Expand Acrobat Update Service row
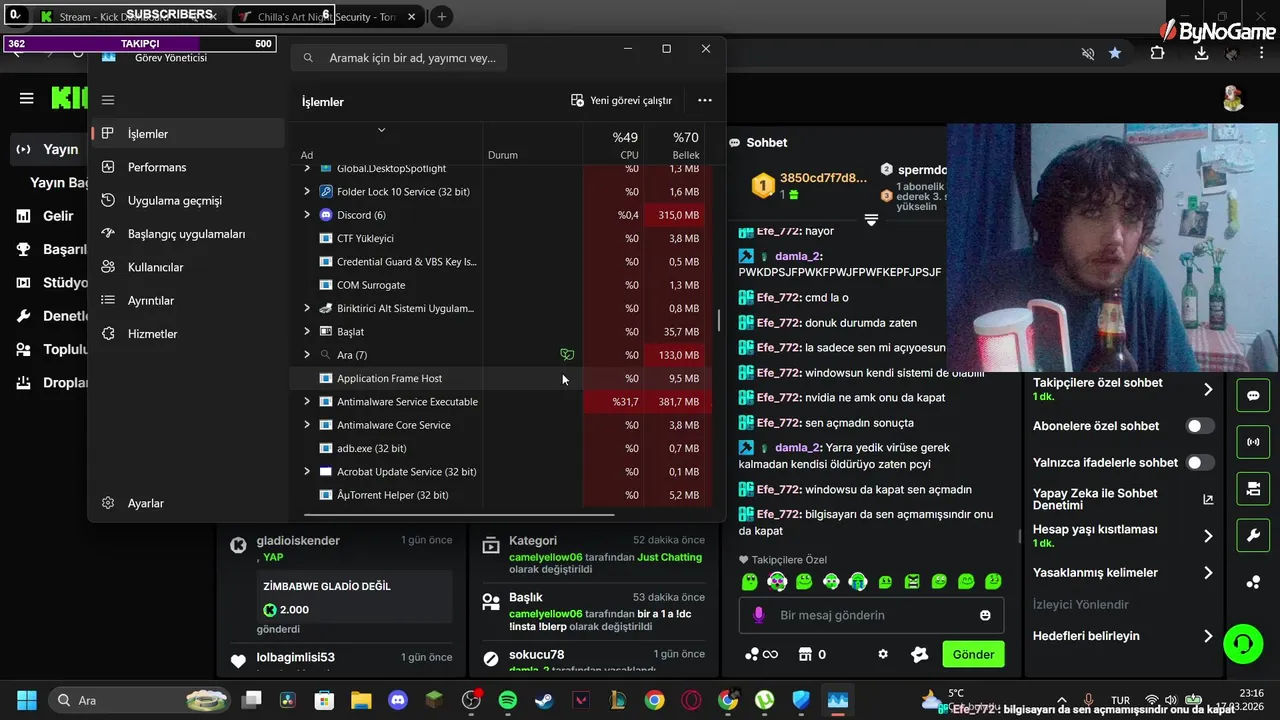Image resolution: width=1280 pixels, height=720 pixels. (307, 471)
